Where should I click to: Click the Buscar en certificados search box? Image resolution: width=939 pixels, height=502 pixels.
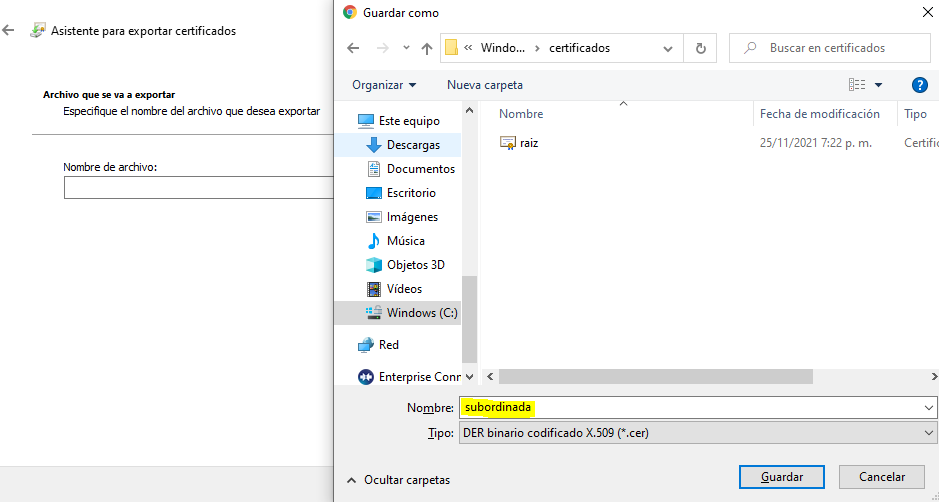835,48
